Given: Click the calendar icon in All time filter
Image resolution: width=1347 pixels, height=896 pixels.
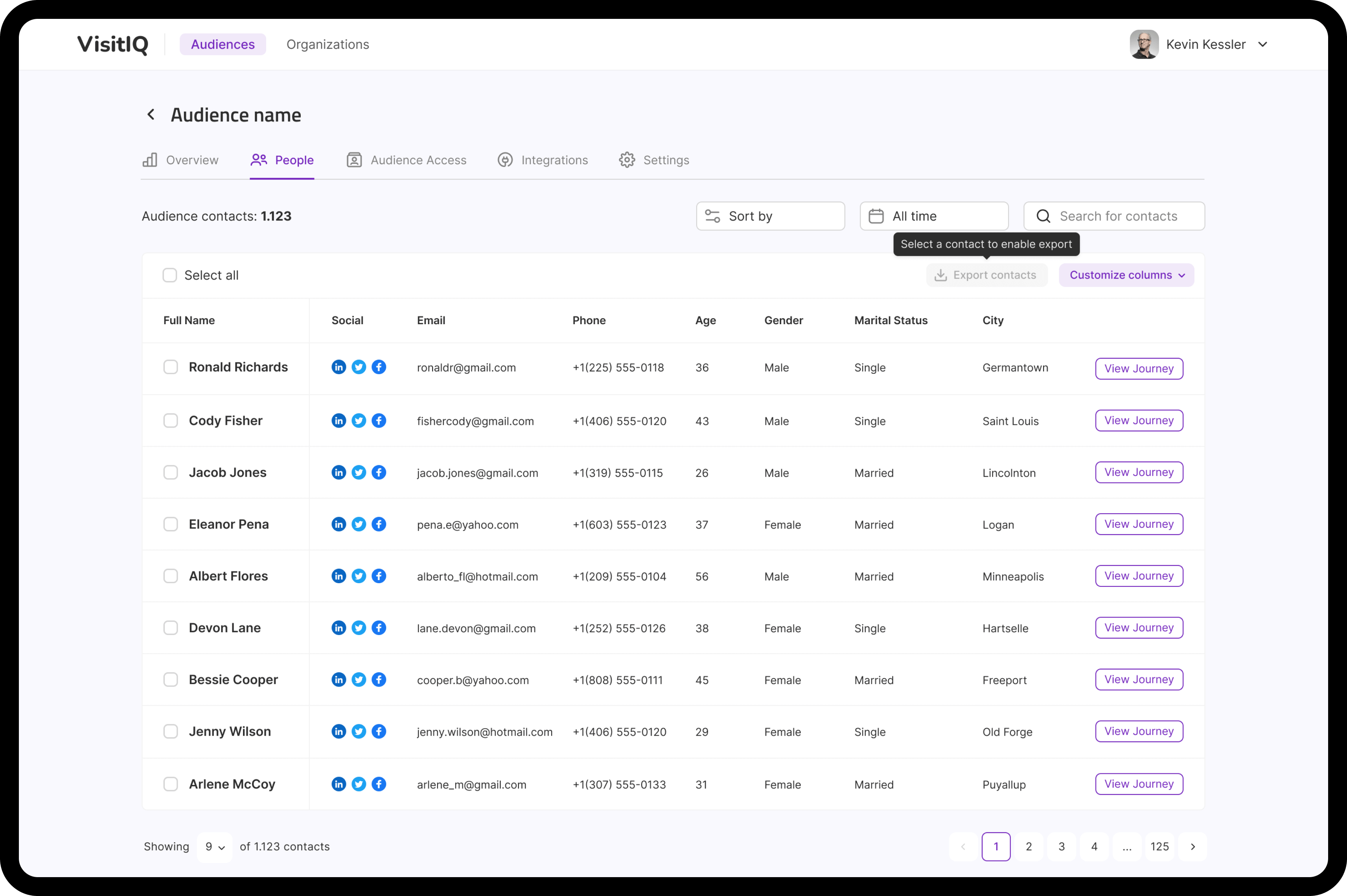Looking at the screenshot, I should pos(876,216).
